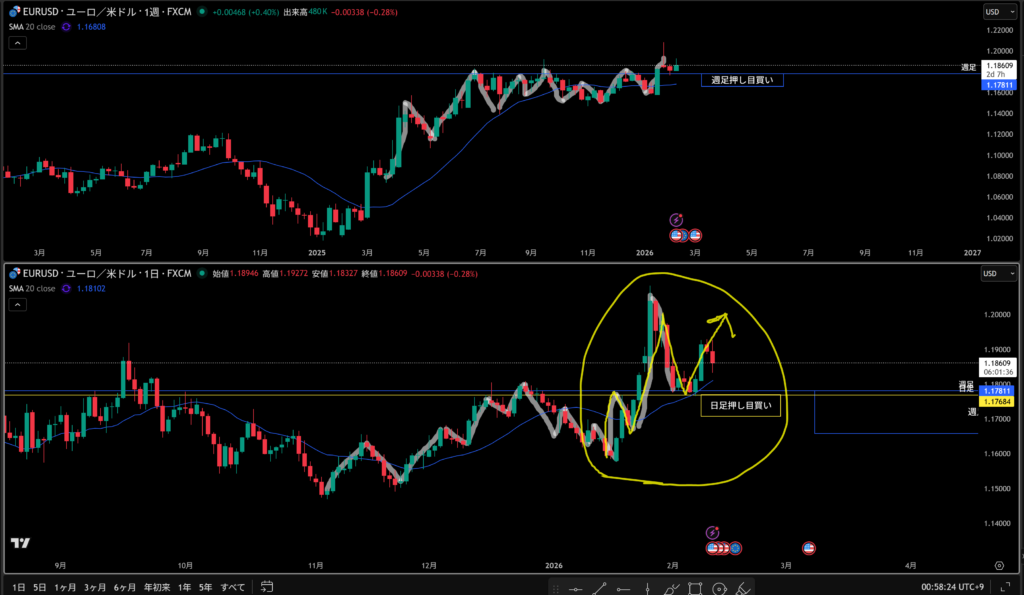Open the go-to-date calendar icon
Viewport: 1024px width, 595px height.
(x=266, y=587)
